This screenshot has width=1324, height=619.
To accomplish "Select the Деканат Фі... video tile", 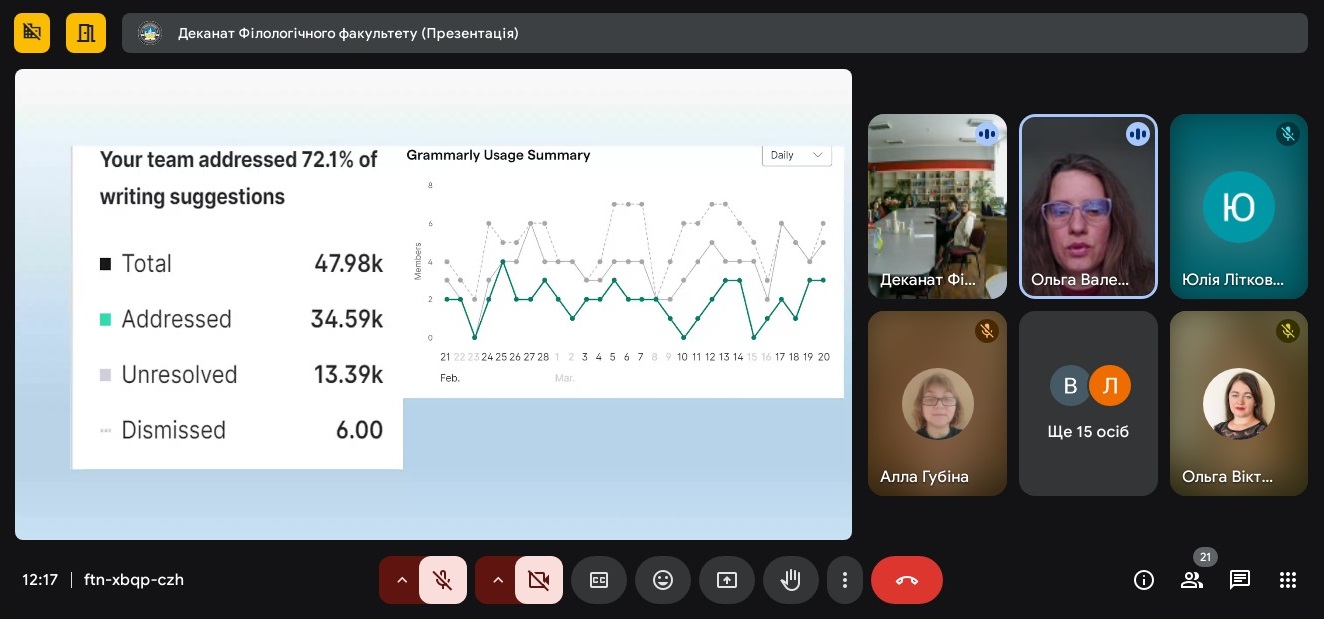I will 937,206.
